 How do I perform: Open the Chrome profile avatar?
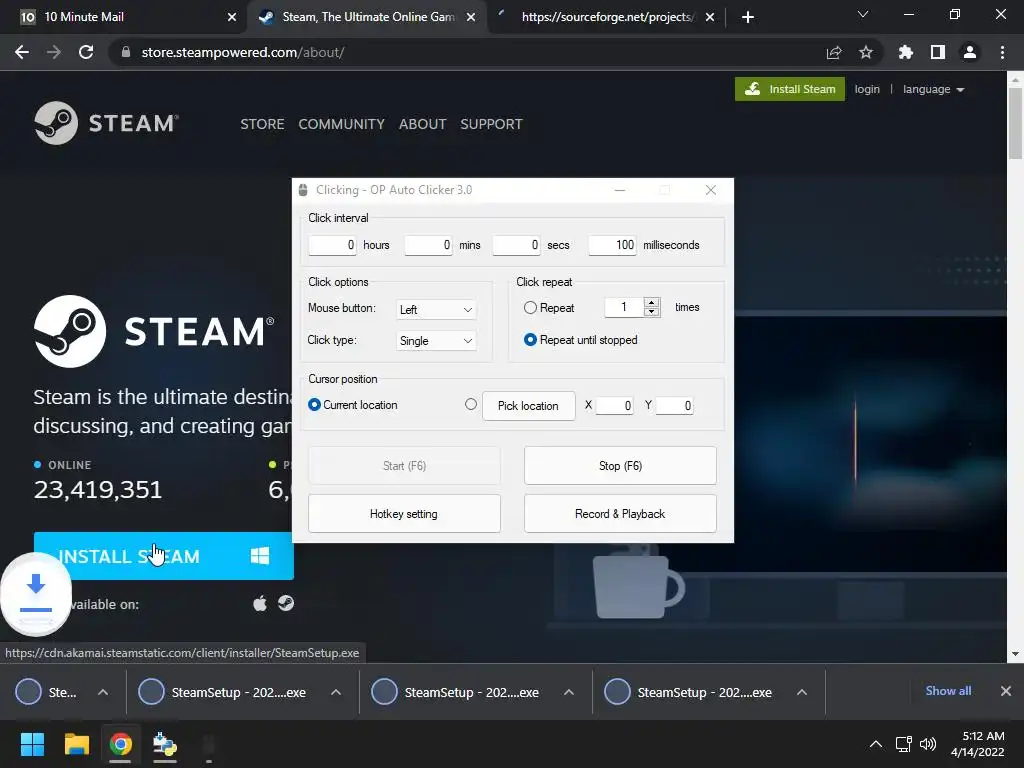click(970, 52)
